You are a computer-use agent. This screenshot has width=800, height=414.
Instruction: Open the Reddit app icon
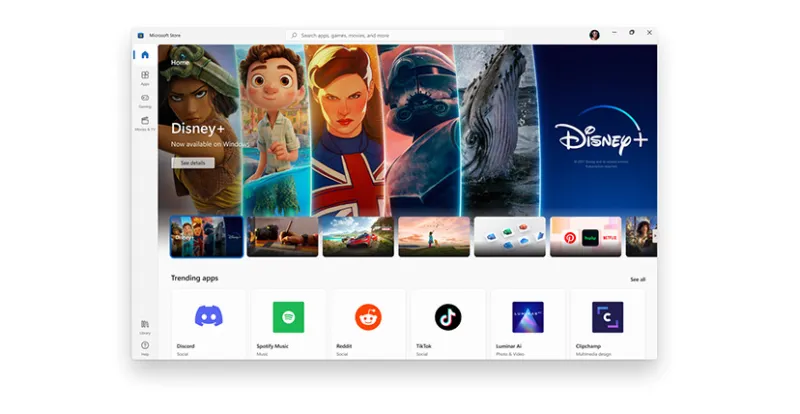point(368,317)
